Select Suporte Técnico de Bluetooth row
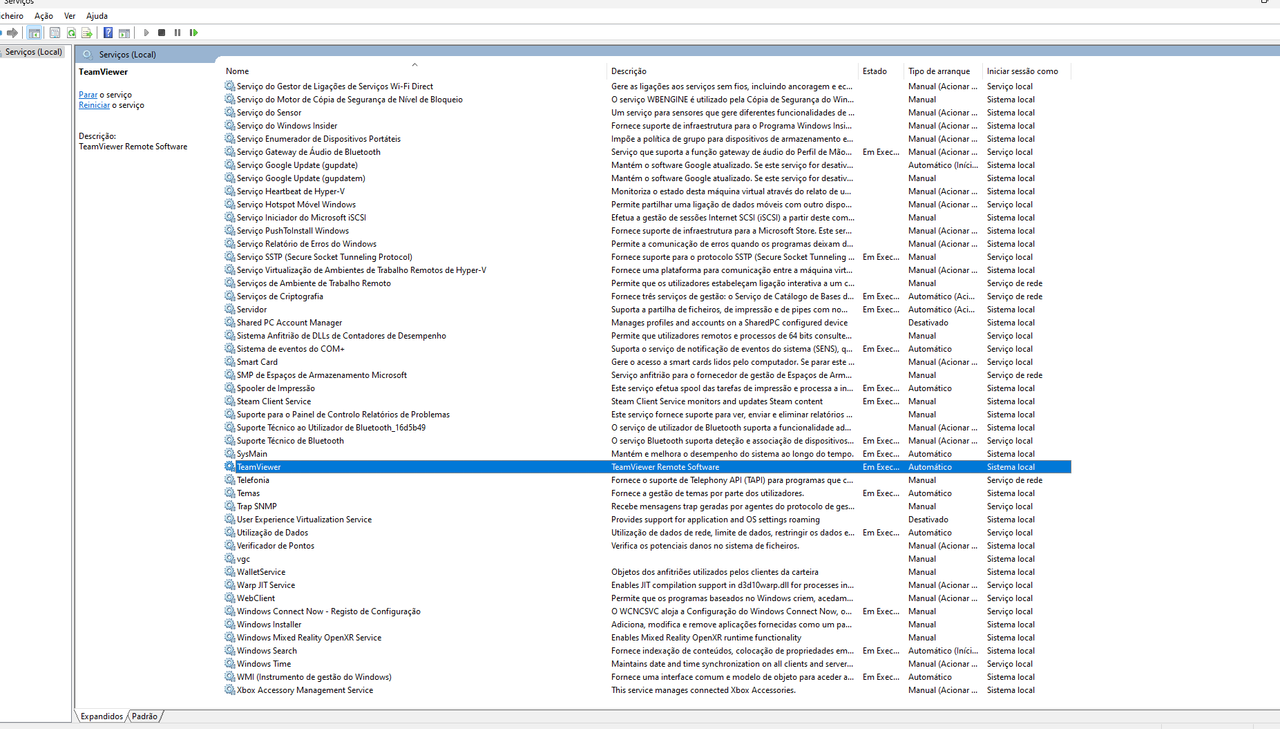This screenshot has width=1280, height=729. [x=647, y=441]
